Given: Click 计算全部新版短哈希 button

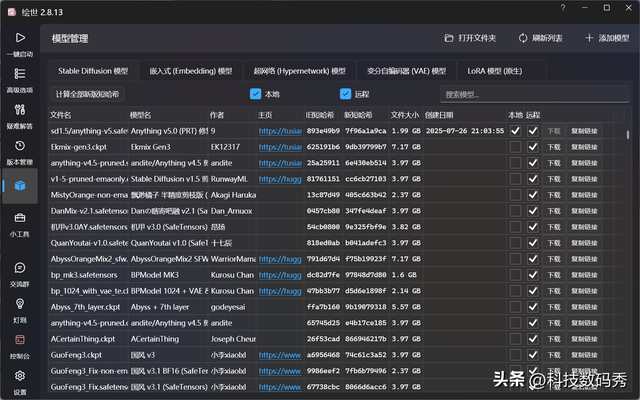Looking at the screenshot, I should 87,94.
